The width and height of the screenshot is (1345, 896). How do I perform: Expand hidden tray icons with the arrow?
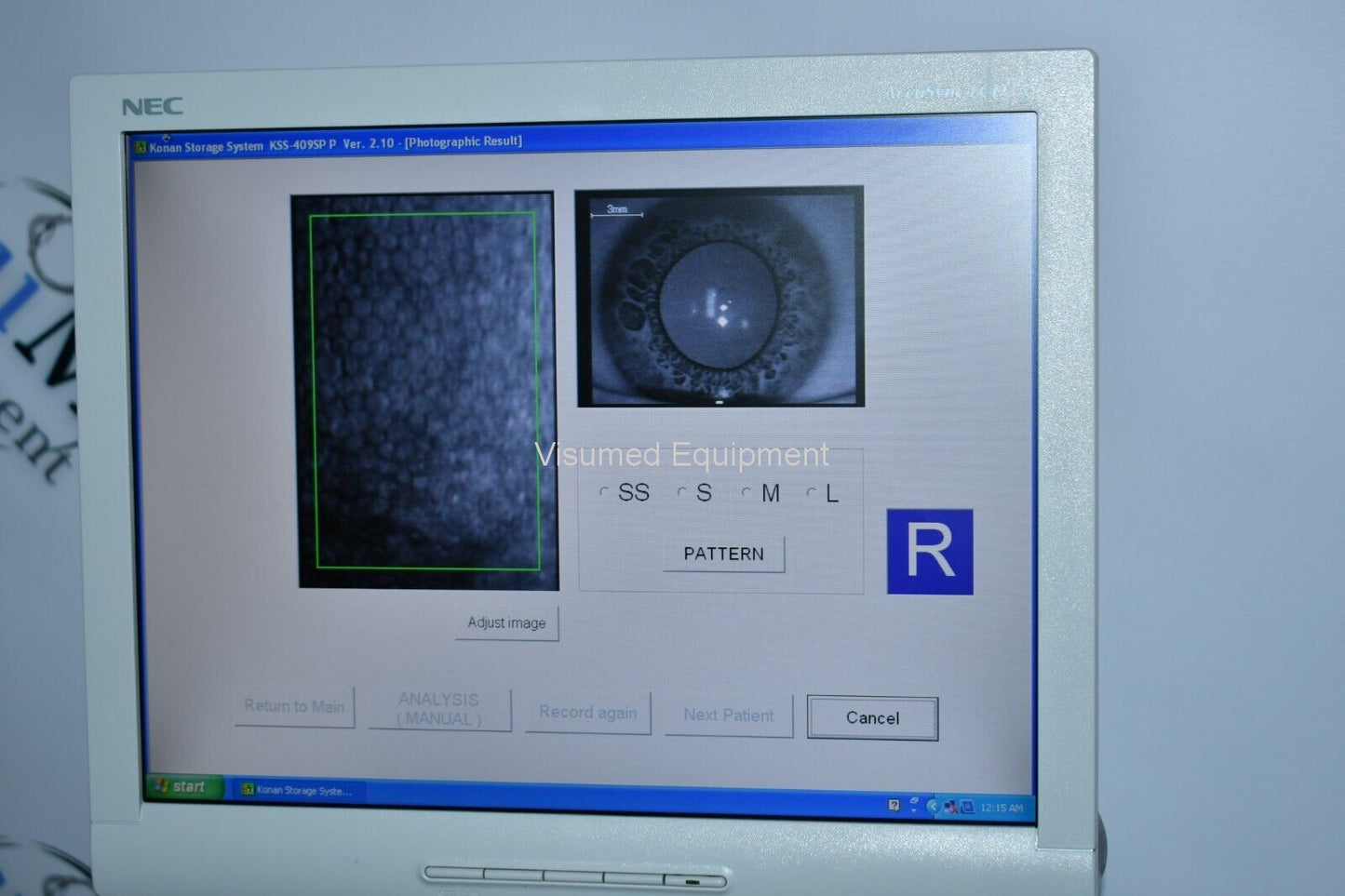pos(933,806)
